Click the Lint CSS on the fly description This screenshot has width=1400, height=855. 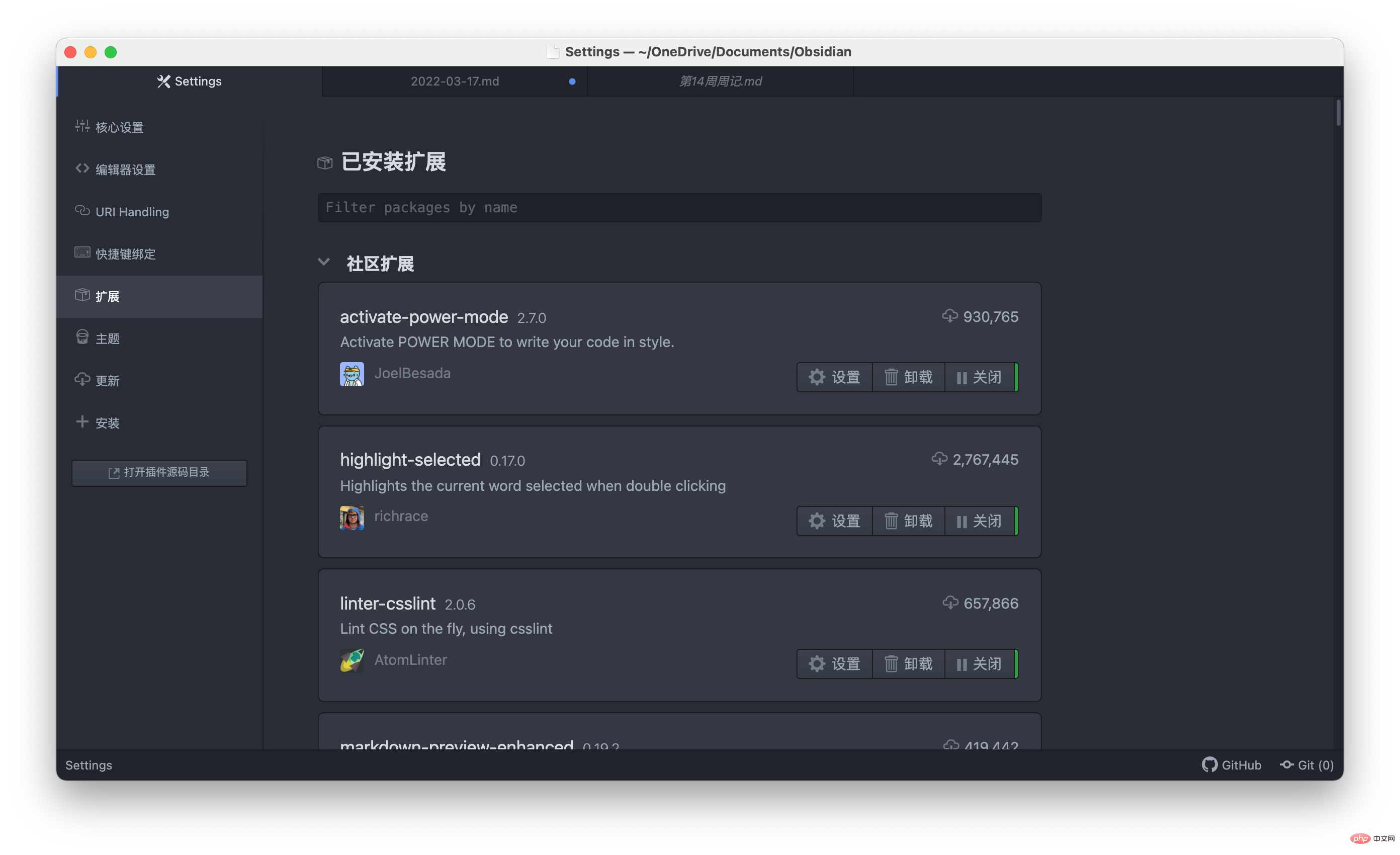[x=446, y=628]
